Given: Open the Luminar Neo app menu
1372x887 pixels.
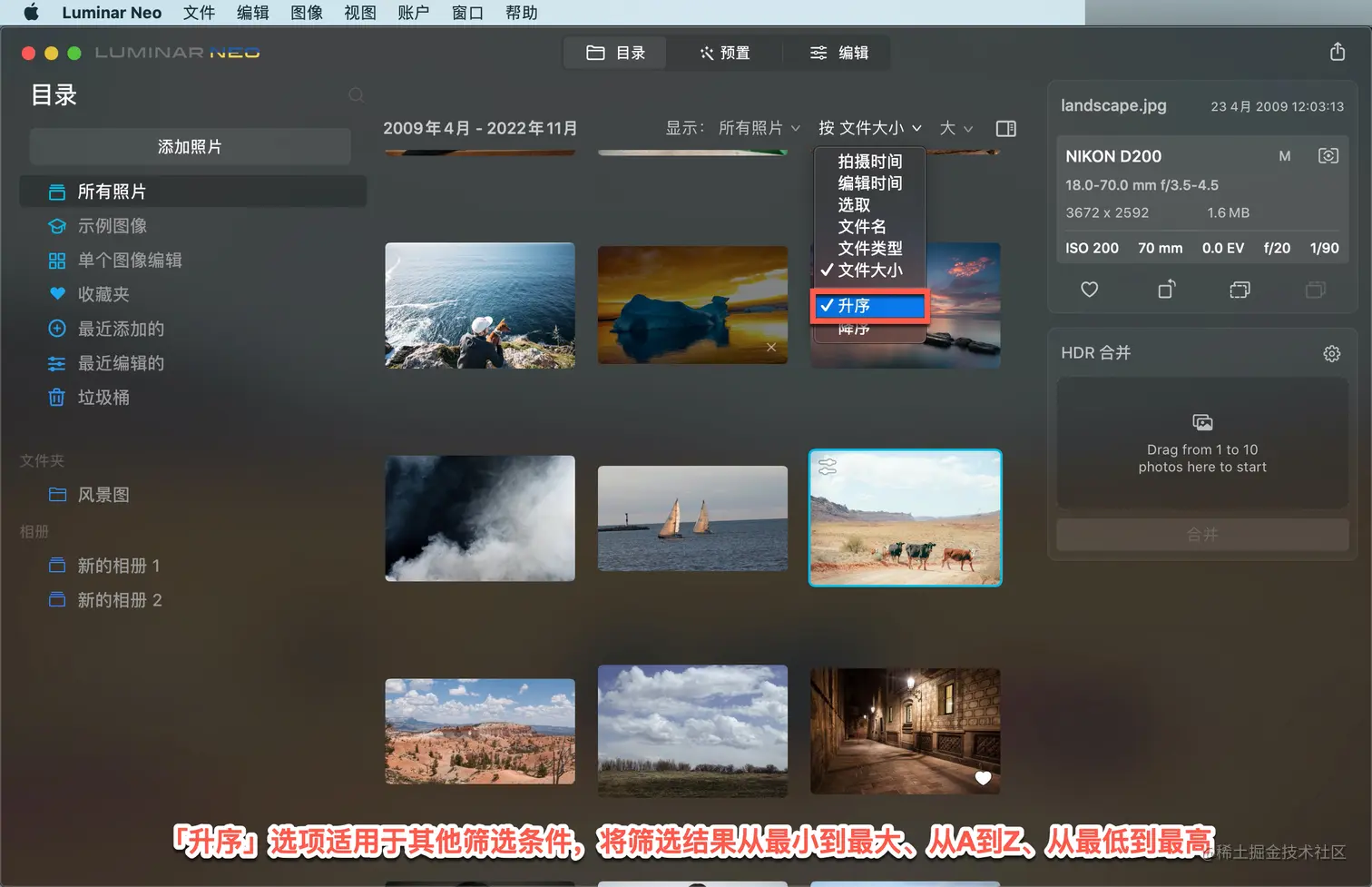Looking at the screenshot, I should click(x=112, y=13).
